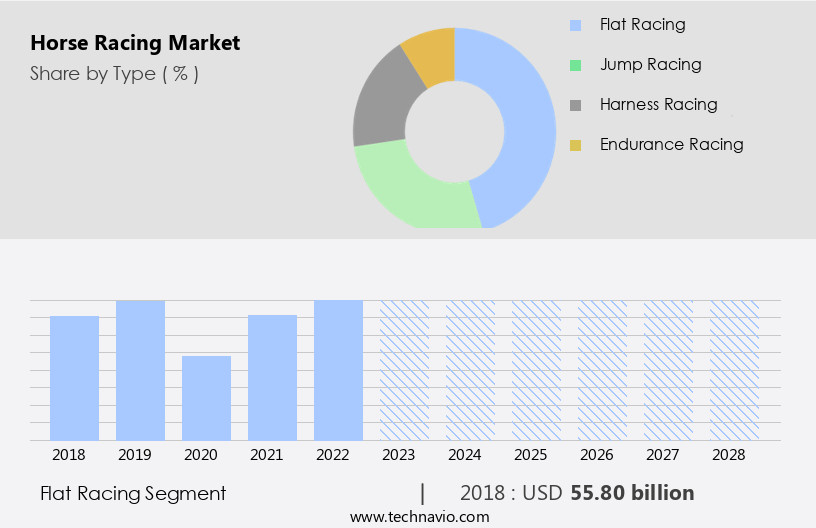Open the www.technavio.com link
The width and height of the screenshot is (816, 528).
coord(420,516)
